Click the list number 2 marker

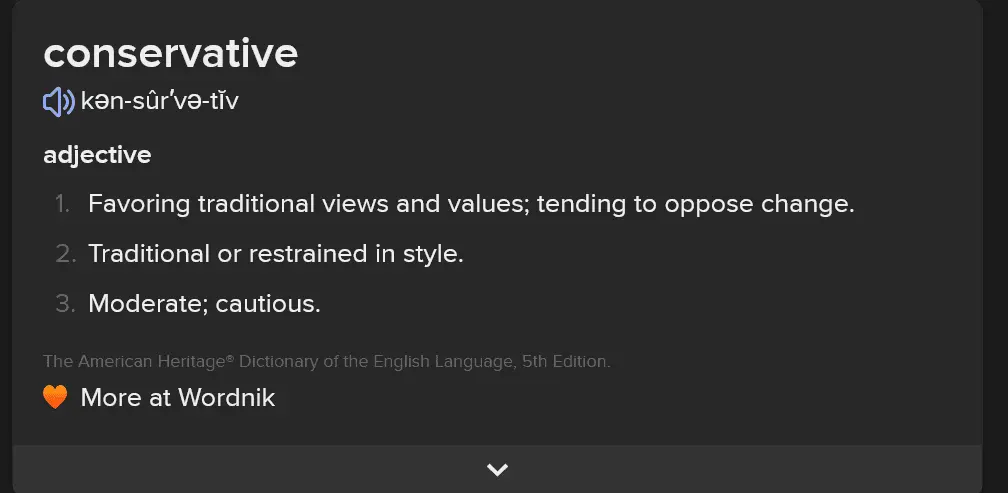(x=66, y=254)
